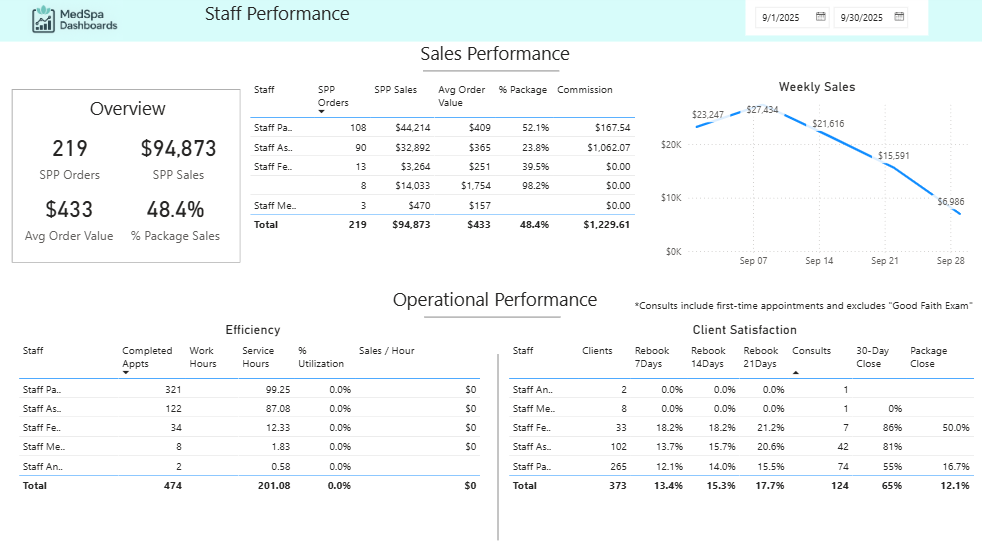Click the SPP Orders descending sort arrow
The height and width of the screenshot is (546, 982).
322,112
